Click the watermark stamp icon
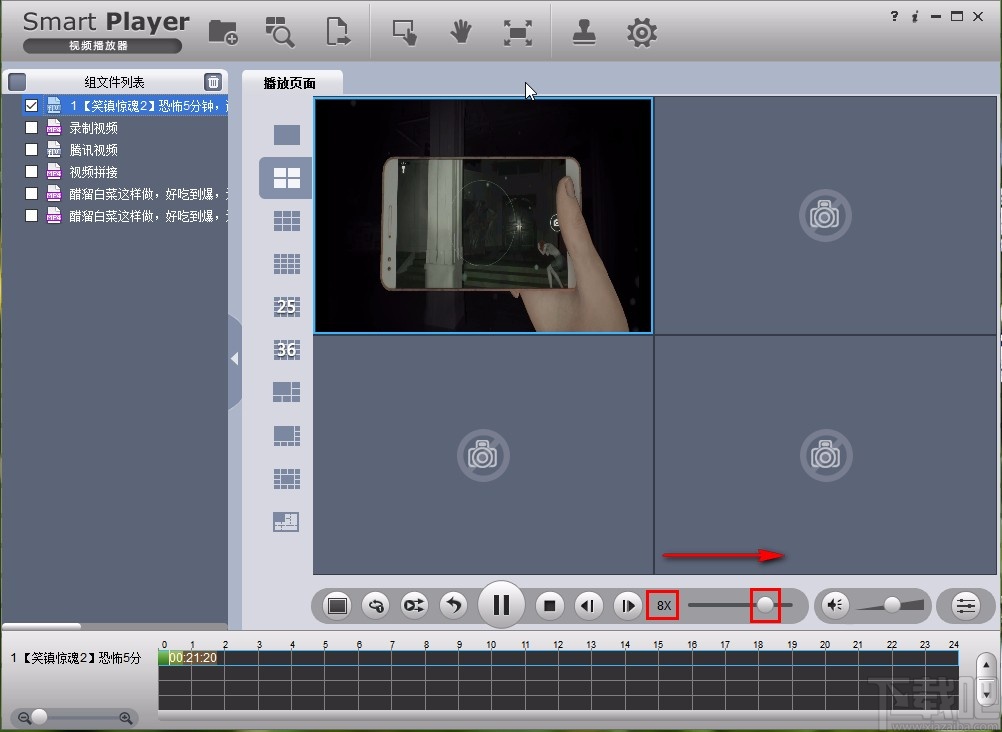Screen dimensions: 1002x732 (x=585, y=32)
